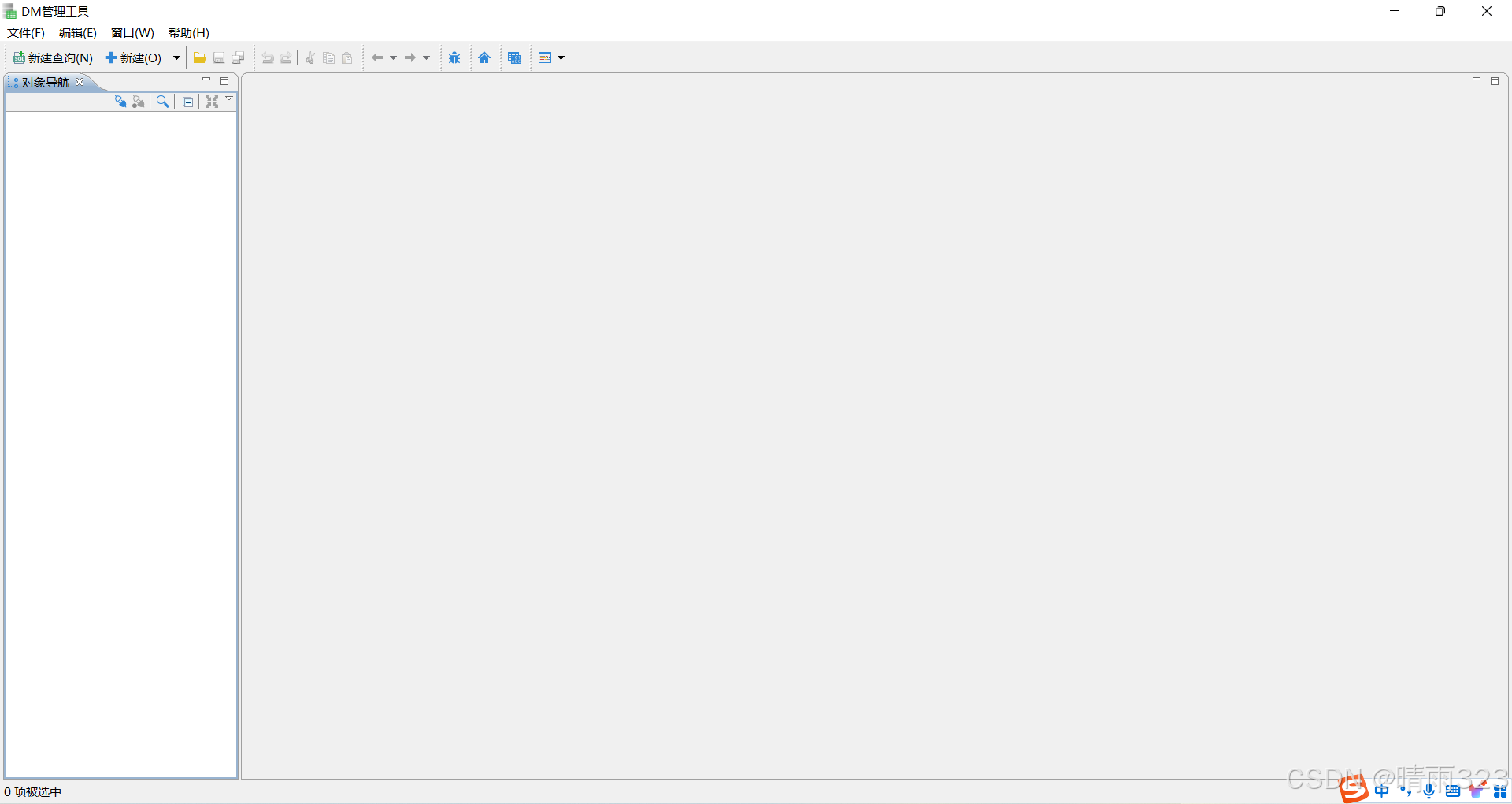Click the input method punctuation icon

pos(1406,791)
